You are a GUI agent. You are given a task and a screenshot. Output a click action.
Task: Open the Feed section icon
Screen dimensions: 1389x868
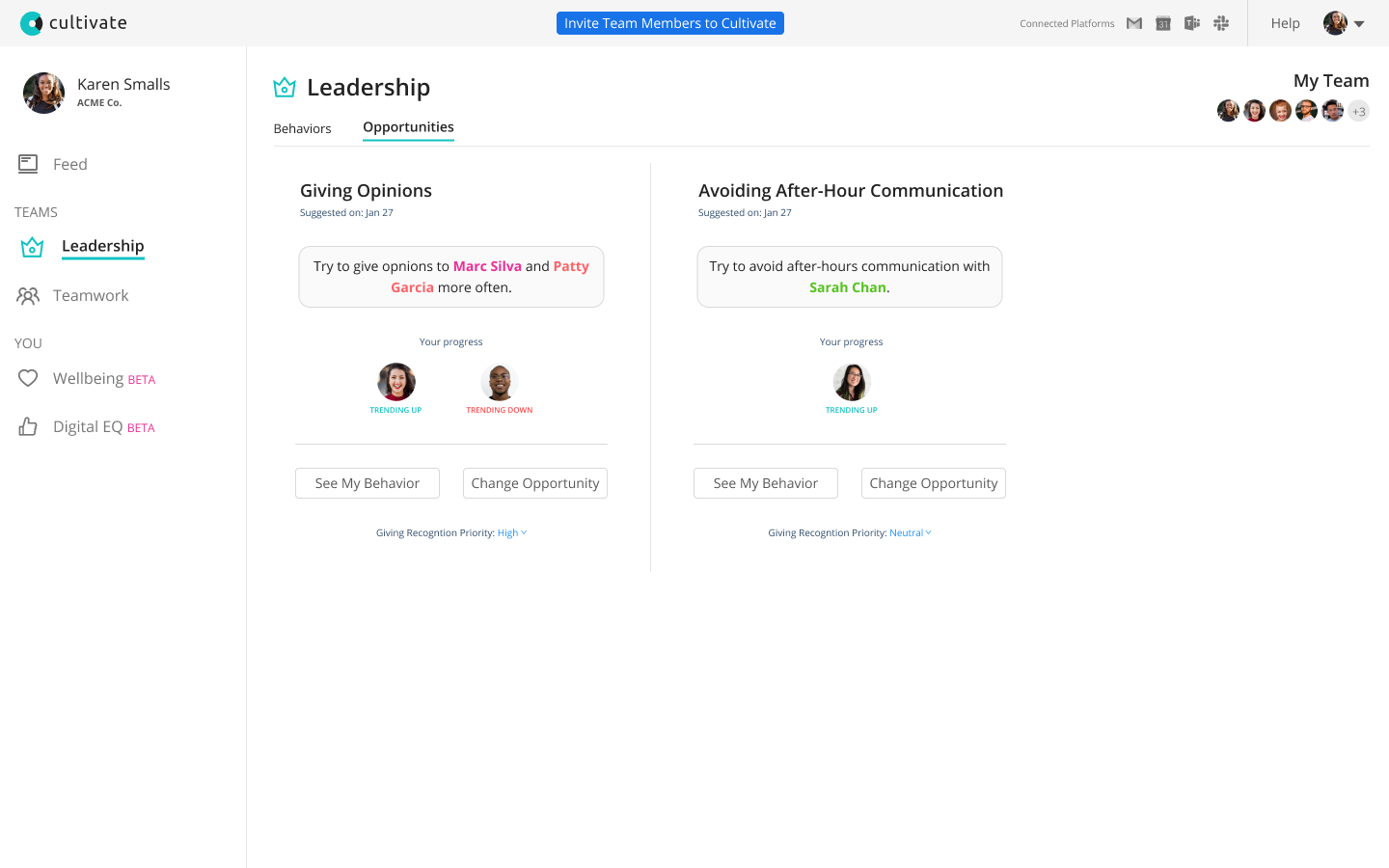tap(28, 164)
